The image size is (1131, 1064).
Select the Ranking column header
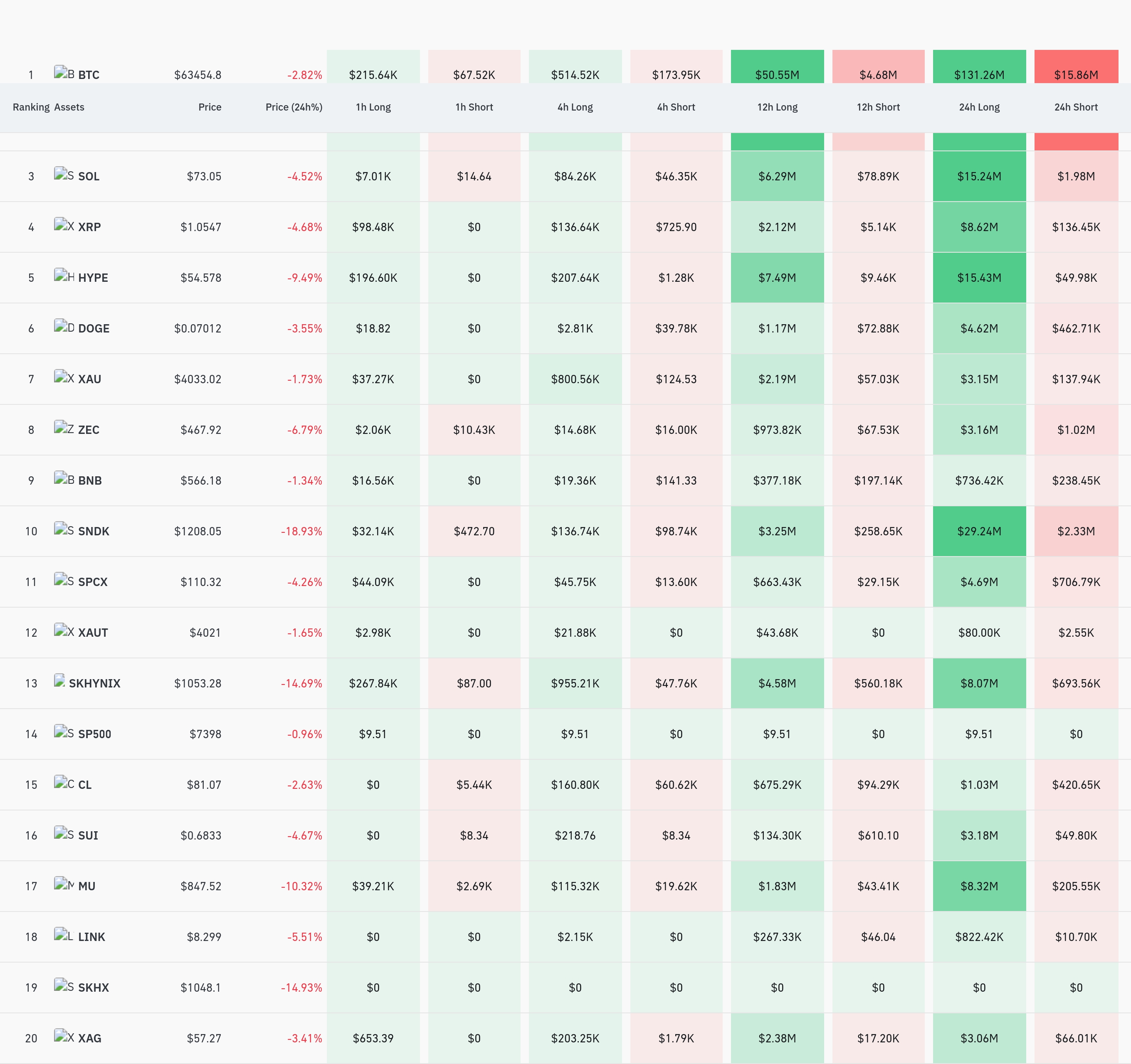tap(31, 107)
